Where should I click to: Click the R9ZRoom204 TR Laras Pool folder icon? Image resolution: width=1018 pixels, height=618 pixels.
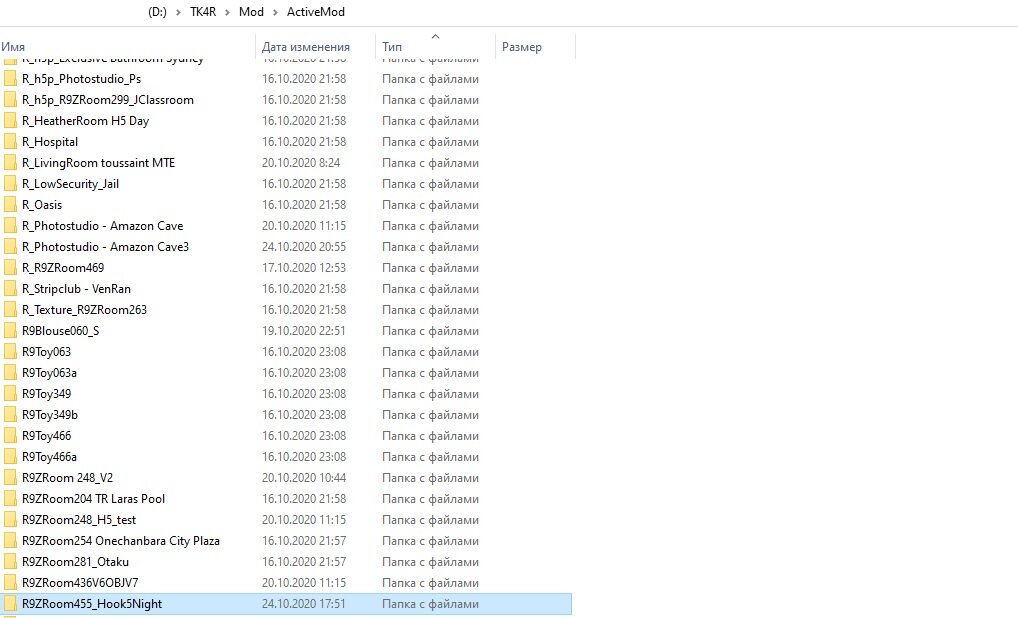[10, 499]
